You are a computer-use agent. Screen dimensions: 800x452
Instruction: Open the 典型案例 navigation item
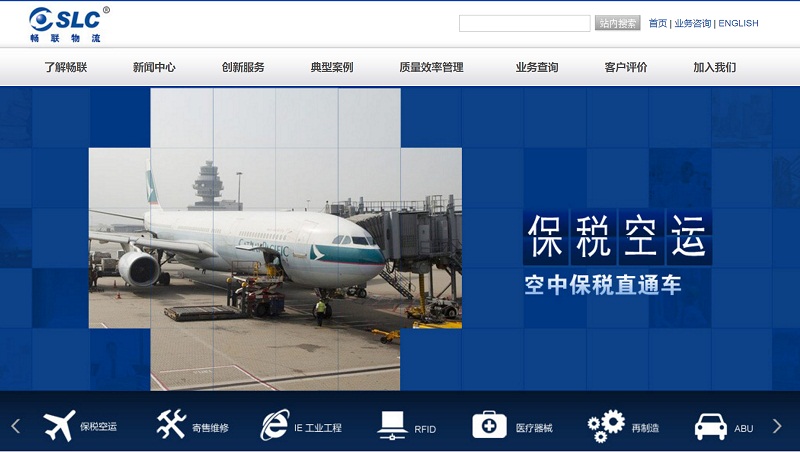pos(332,68)
